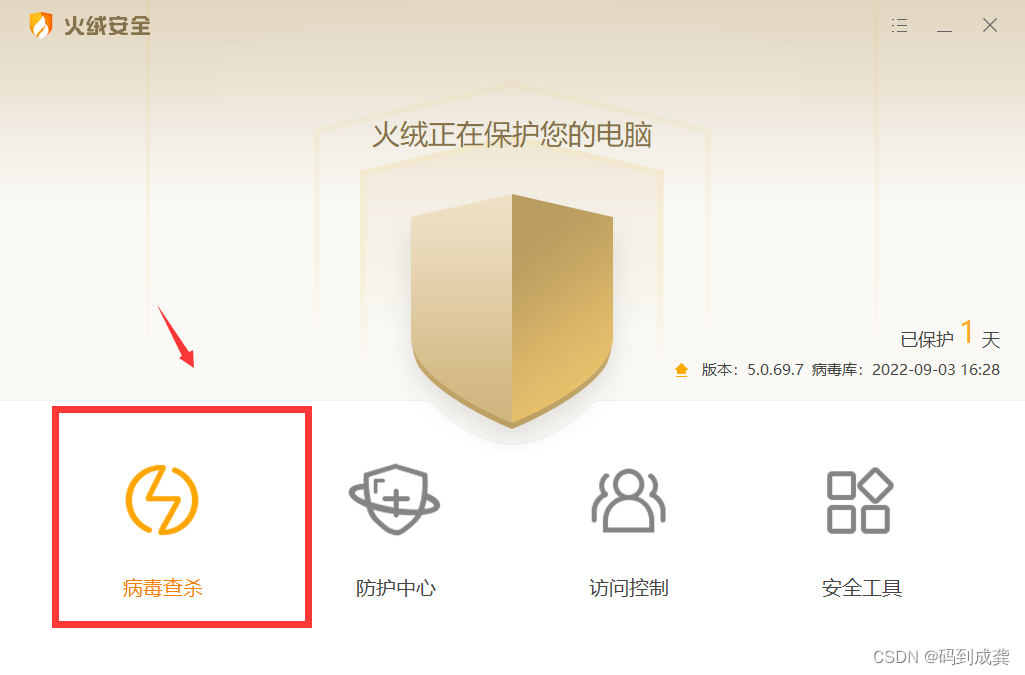Viewport: 1025px width, 675px height.
Task: Choose the 访问控制 text label
Action: 628,588
